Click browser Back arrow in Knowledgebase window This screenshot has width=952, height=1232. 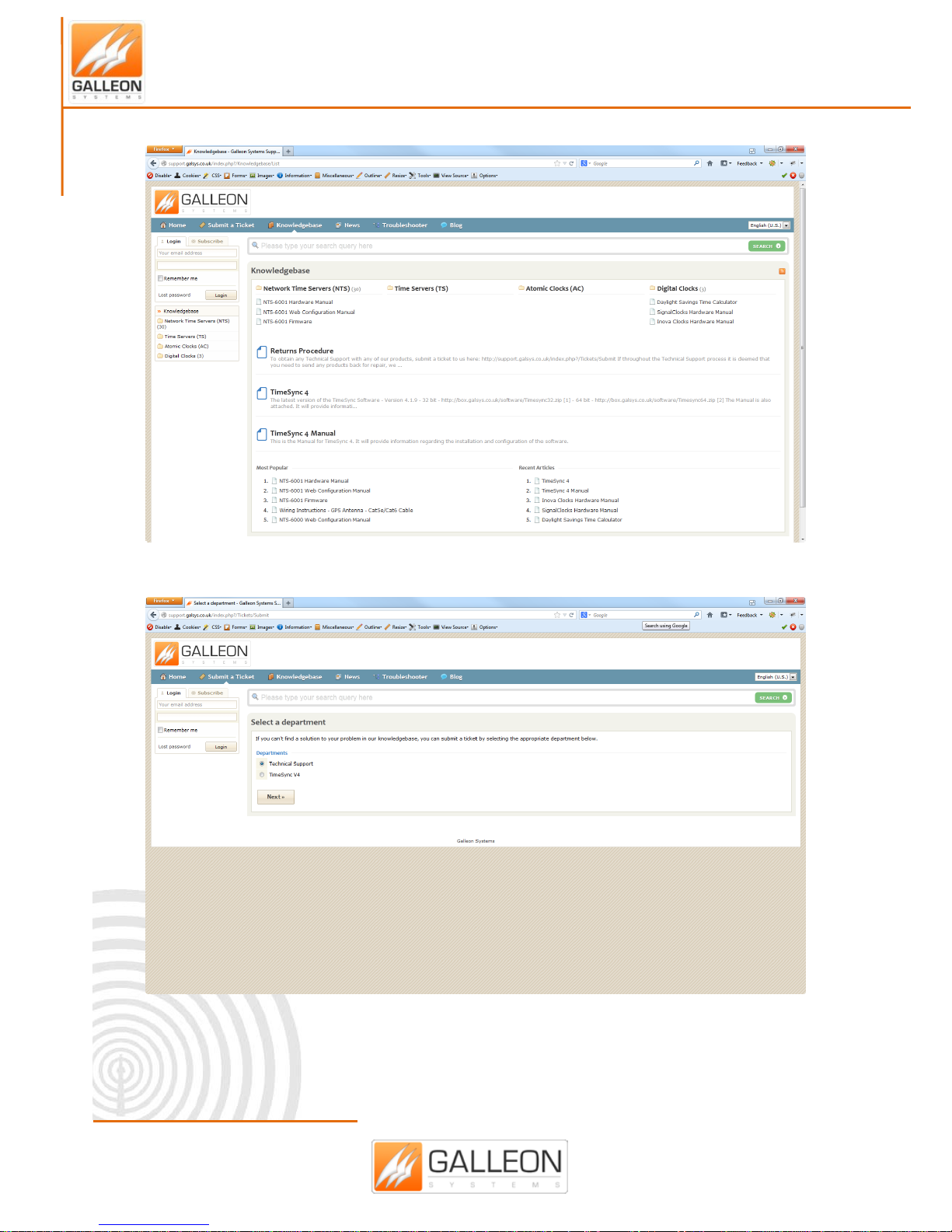(x=153, y=163)
